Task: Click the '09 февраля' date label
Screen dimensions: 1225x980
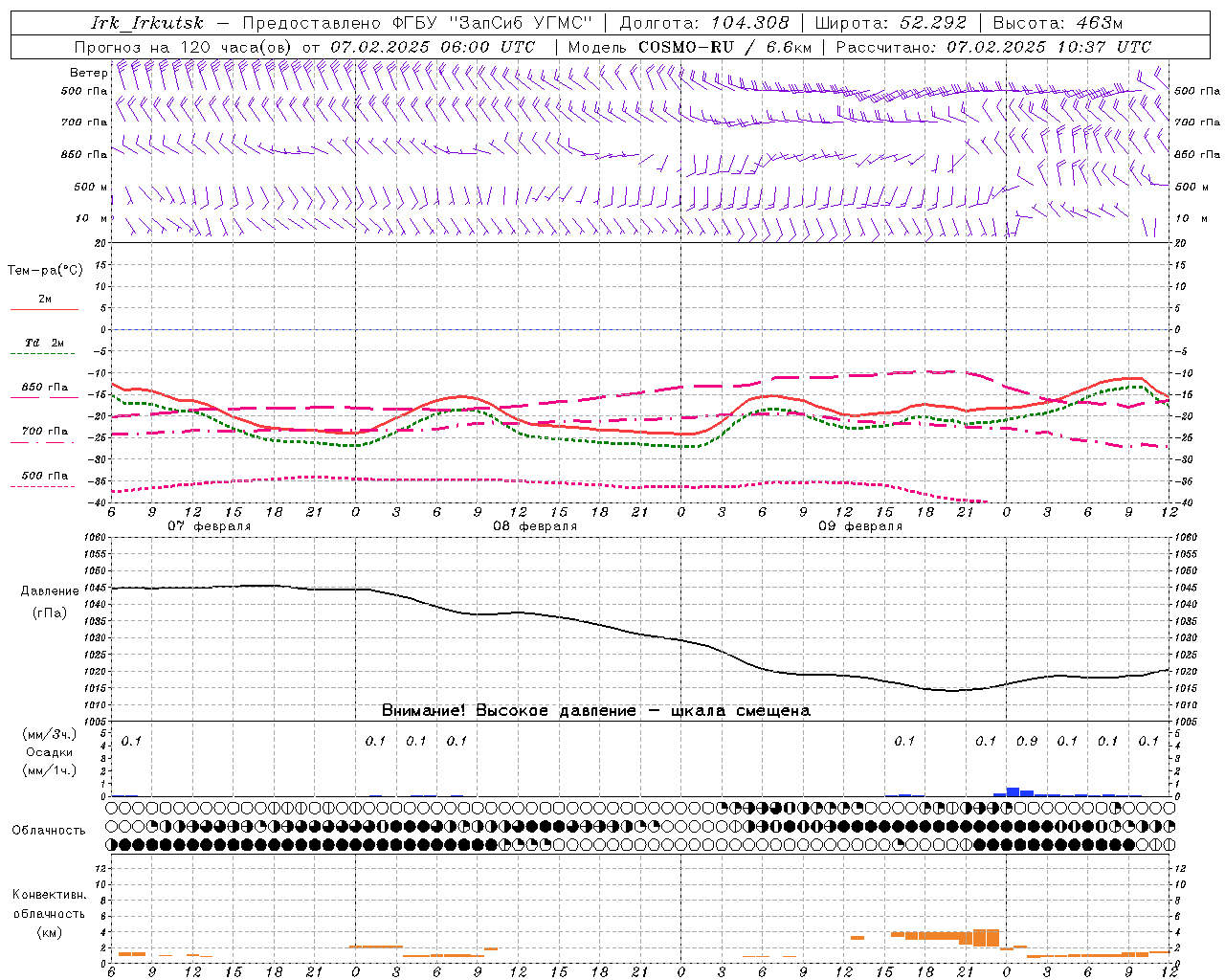Action: (x=860, y=526)
